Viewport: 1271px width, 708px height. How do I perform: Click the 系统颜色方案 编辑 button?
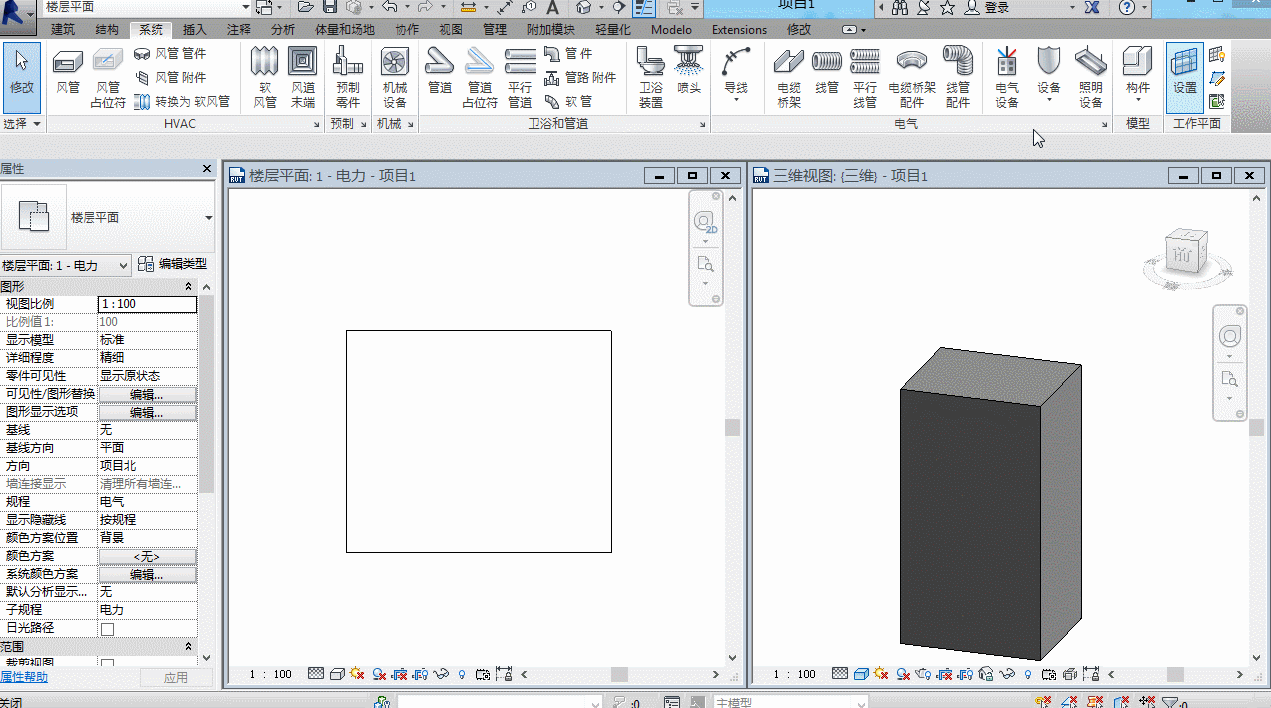[x=147, y=575]
